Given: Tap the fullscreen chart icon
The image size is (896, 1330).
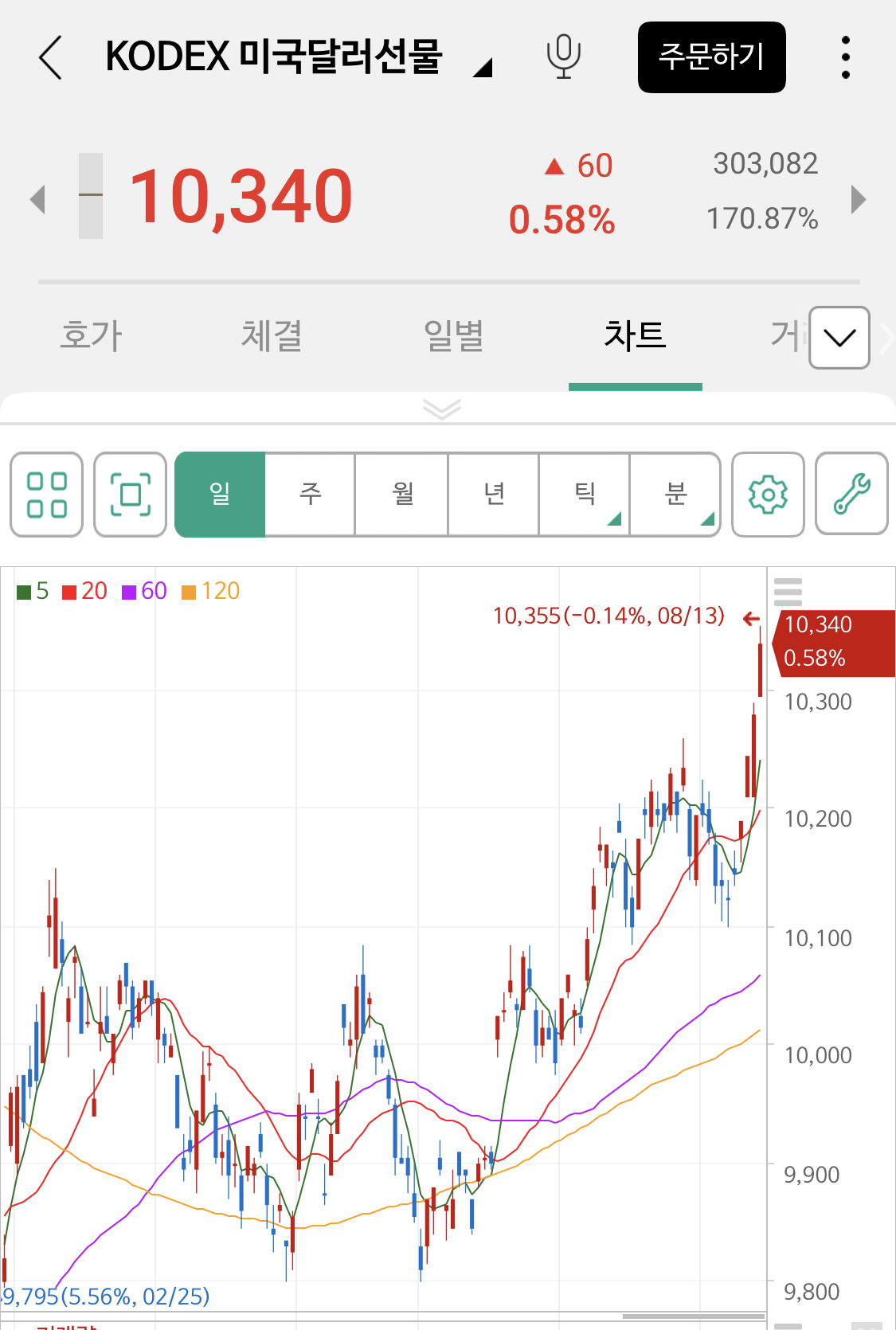Looking at the screenshot, I should [130, 495].
